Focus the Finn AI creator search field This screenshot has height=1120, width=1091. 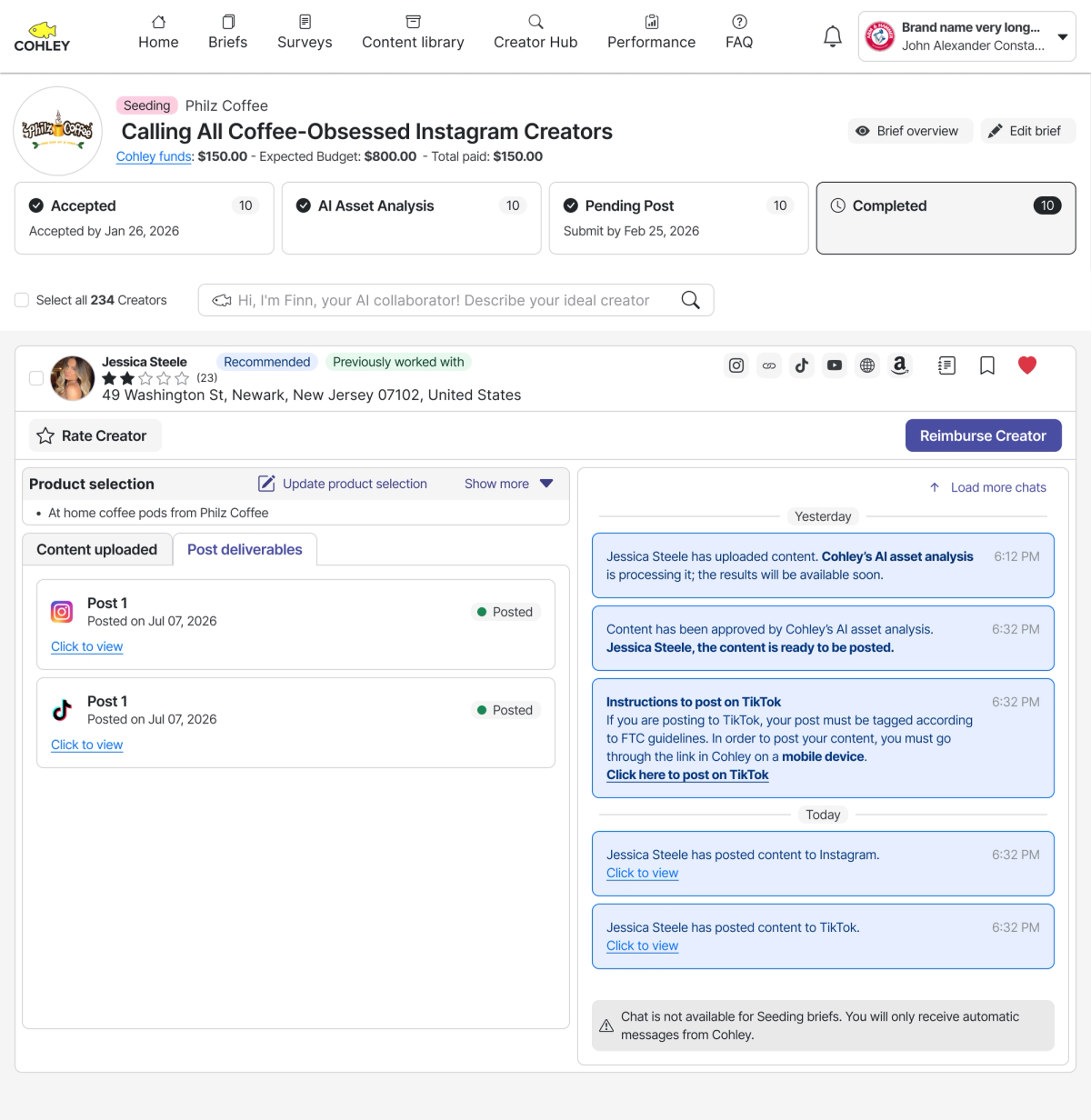click(x=455, y=300)
